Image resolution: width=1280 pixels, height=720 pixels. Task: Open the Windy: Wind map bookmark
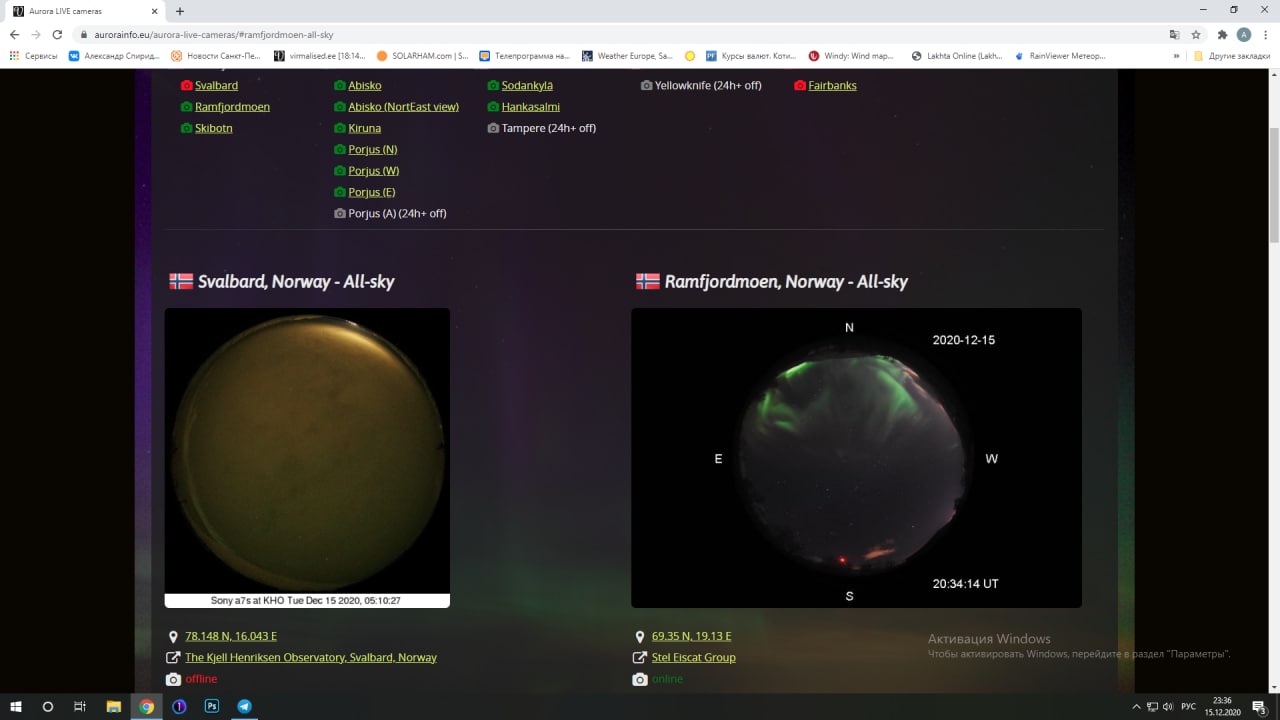click(852, 56)
